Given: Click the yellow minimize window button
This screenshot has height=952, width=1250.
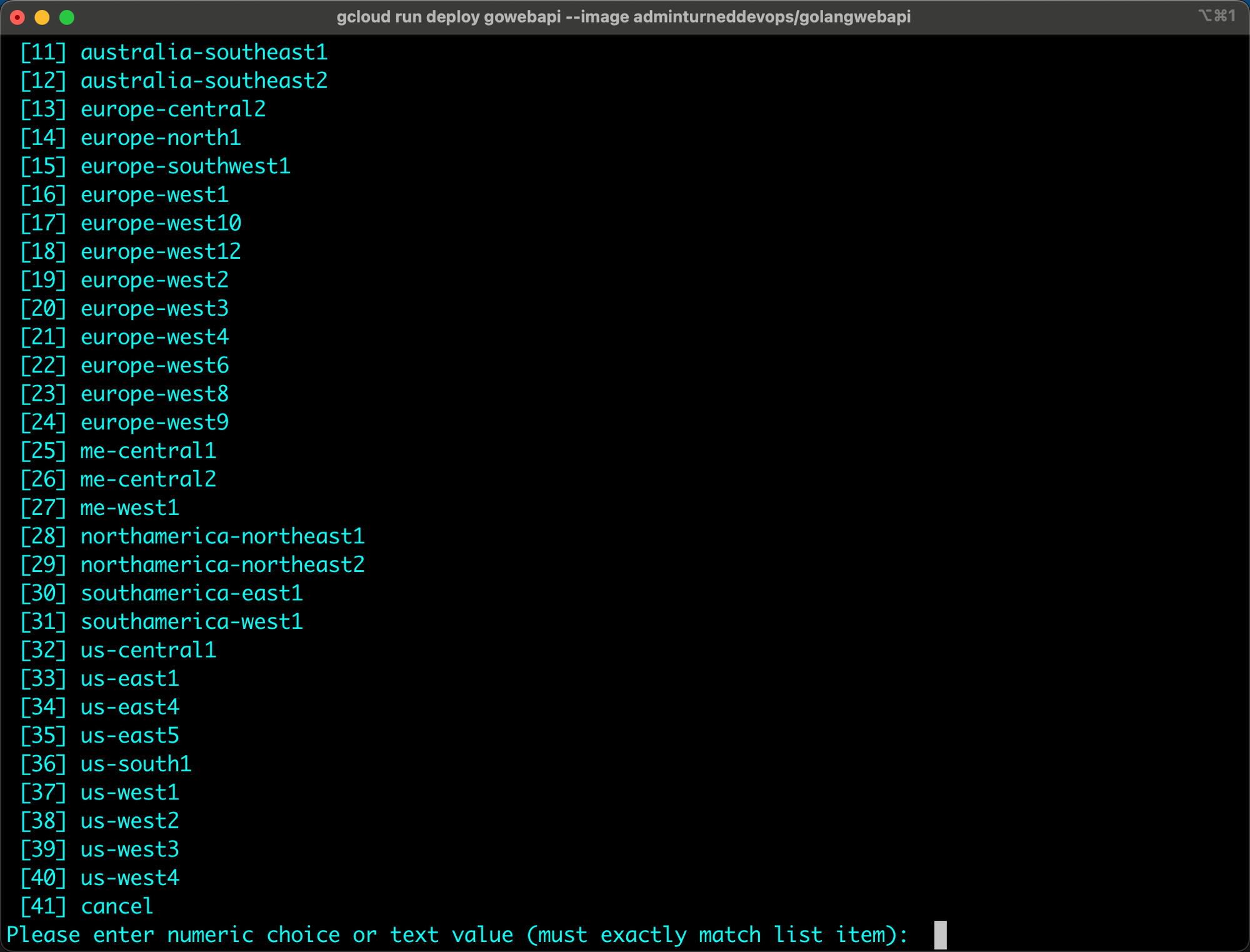Looking at the screenshot, I should click(42, 17).
